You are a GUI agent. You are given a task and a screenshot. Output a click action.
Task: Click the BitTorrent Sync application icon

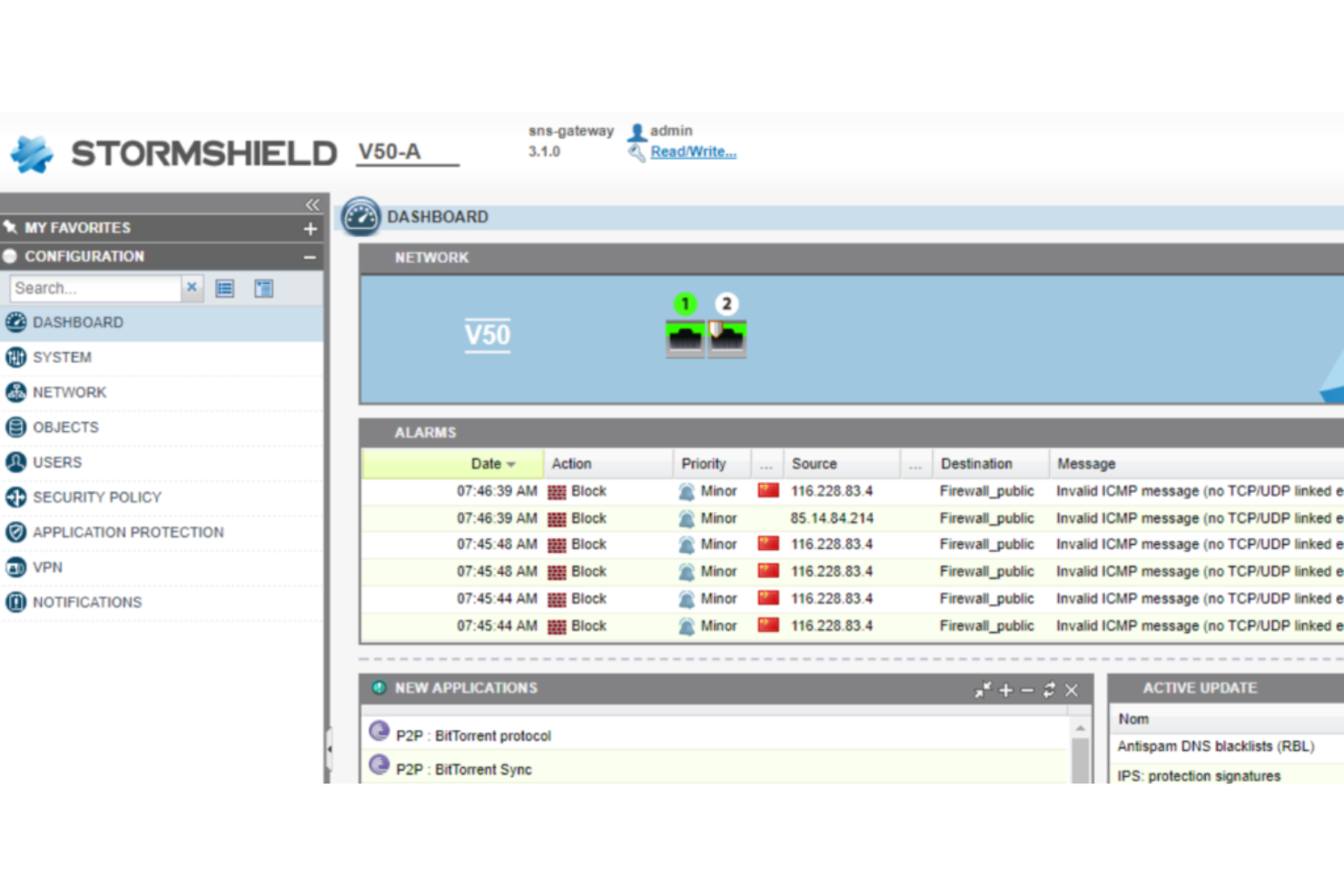click(x=380, y=764)
